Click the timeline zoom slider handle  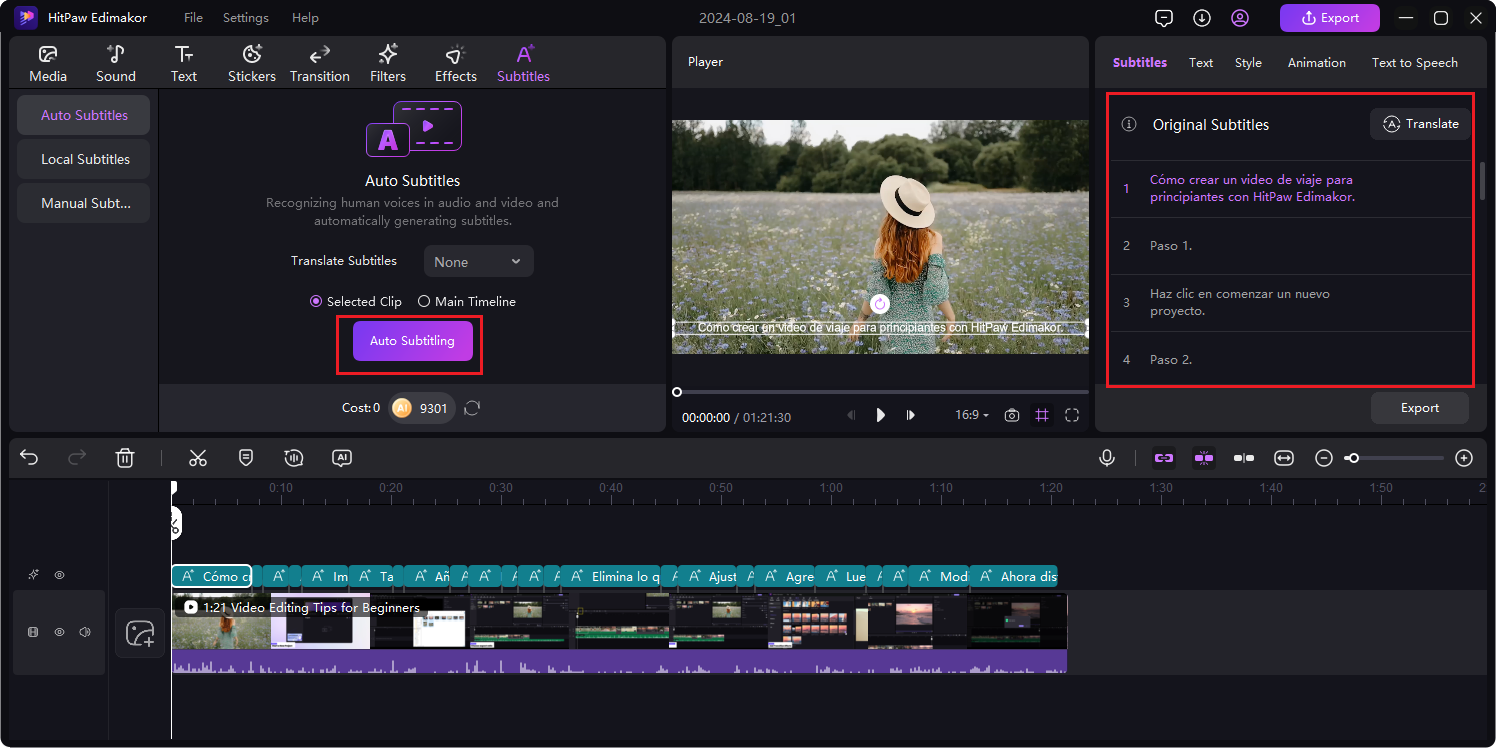click(1353, 458)
